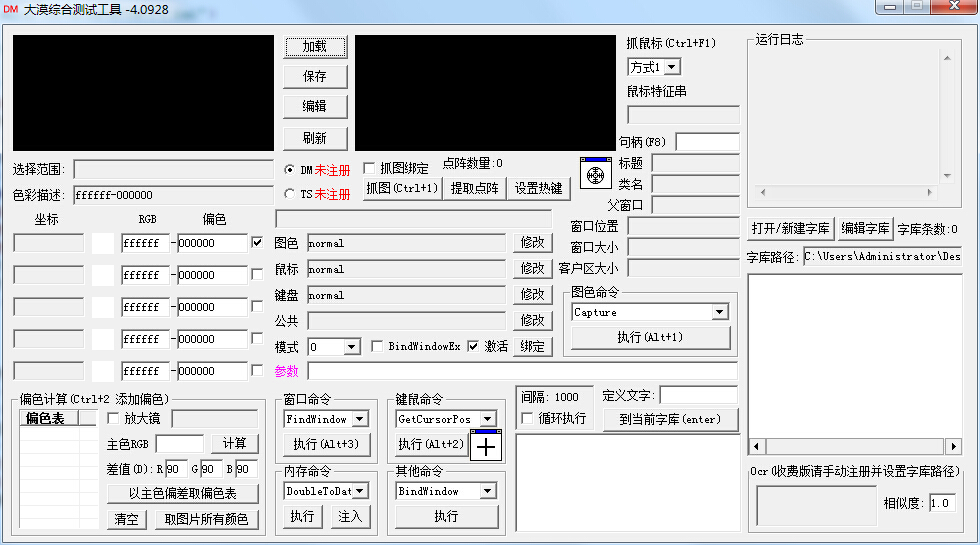The height and width of the screenshot is (545, 980).
Task: Click the 相似度 field showing 1.0
Action: coord(942,503)
